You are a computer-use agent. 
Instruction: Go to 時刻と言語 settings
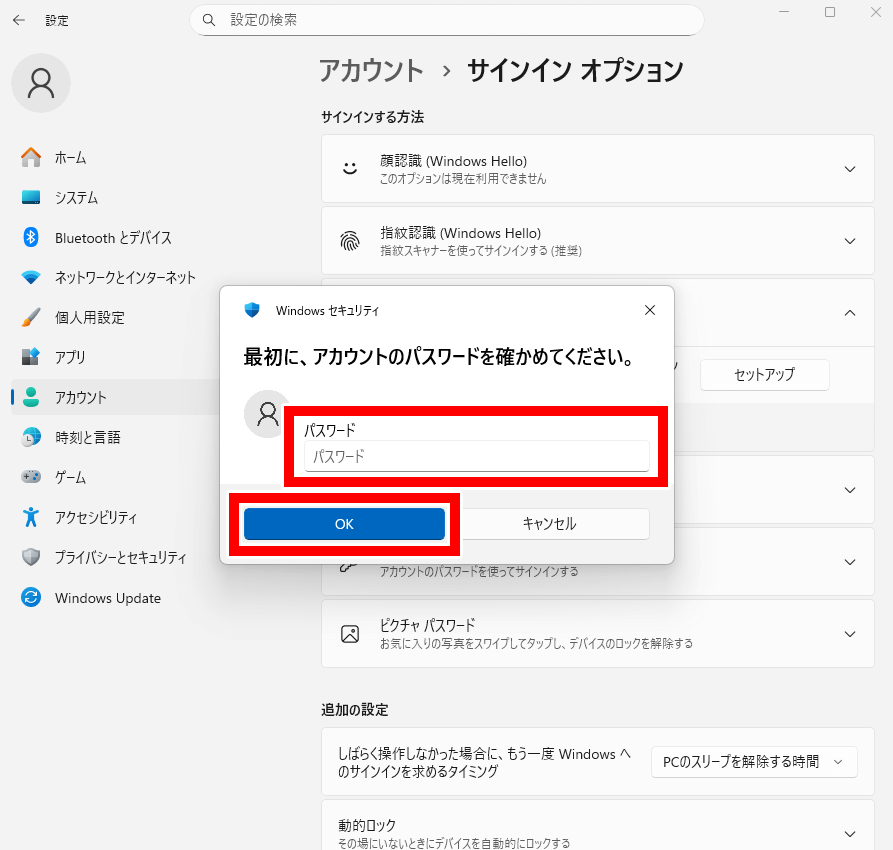pyautogui.click(x=87, y=438)
